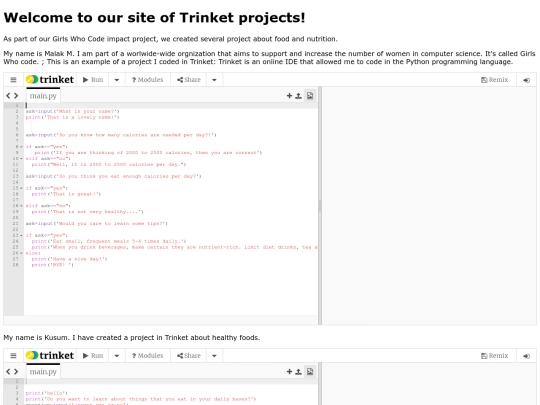540x405 pixels.
Task: Go to next file tab in second trinket
Action: pyautogui.click(x=16, y=372)
